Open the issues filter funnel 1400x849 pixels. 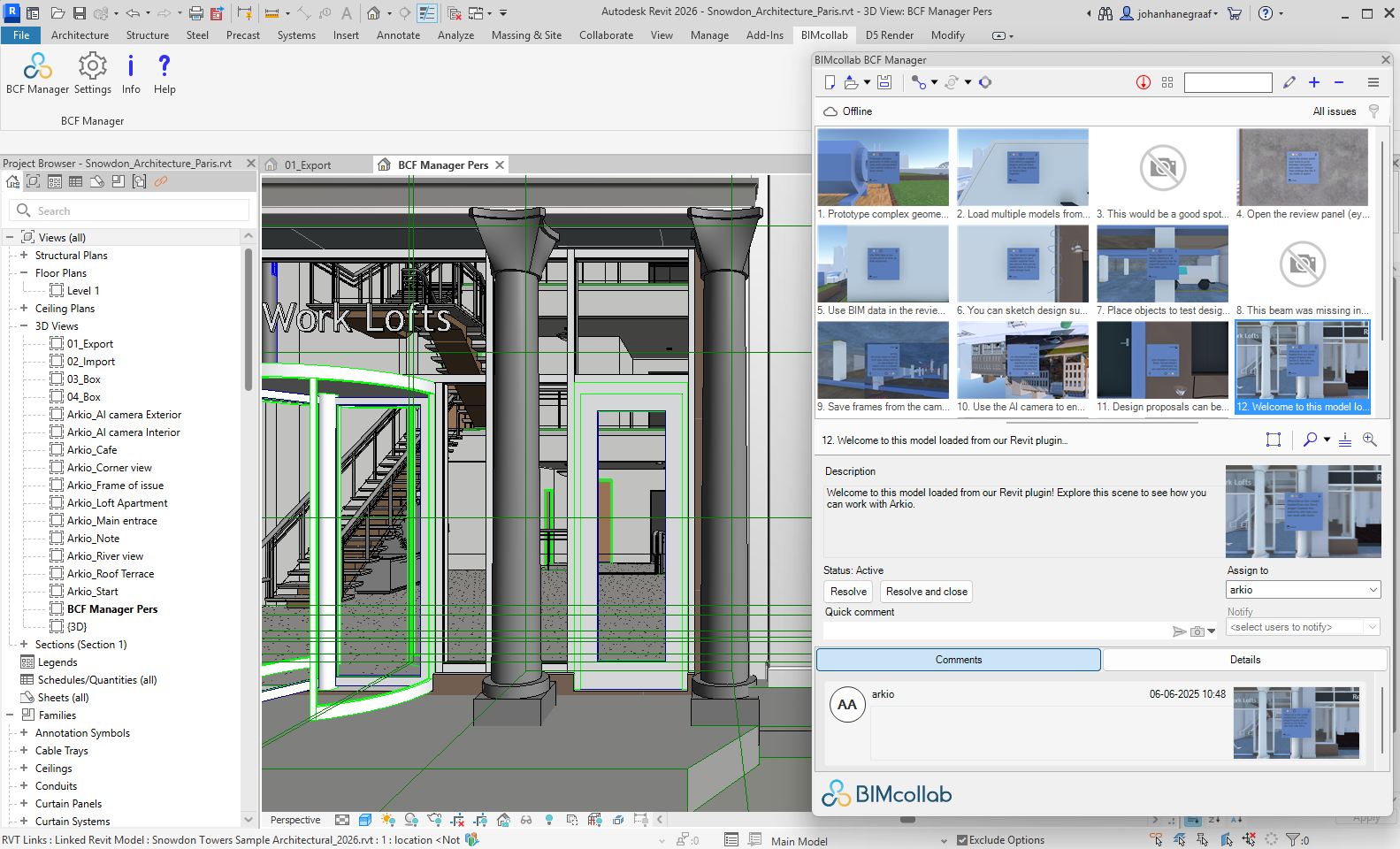(1373, 111)
